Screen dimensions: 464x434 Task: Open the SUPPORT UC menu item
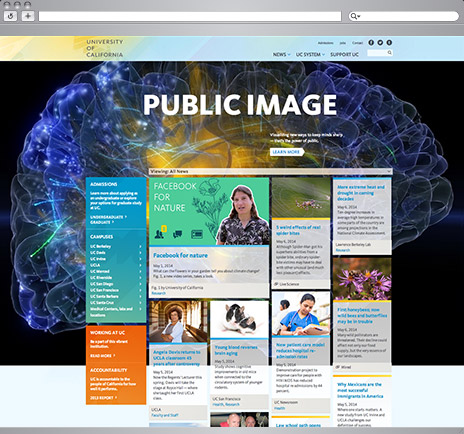344,55
